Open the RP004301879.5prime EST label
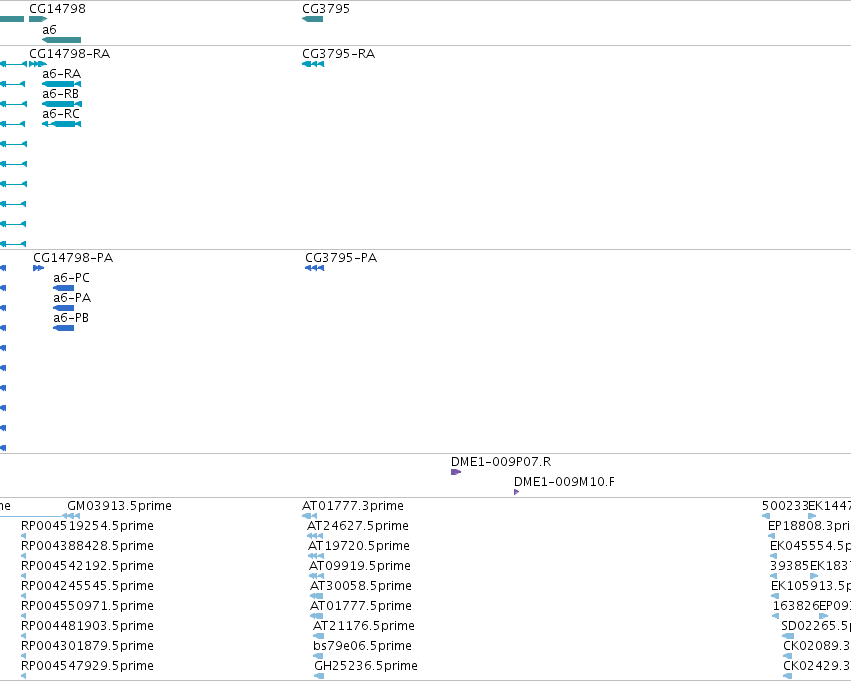The width and height of the screenshot is (851, 681). (87, 646)
